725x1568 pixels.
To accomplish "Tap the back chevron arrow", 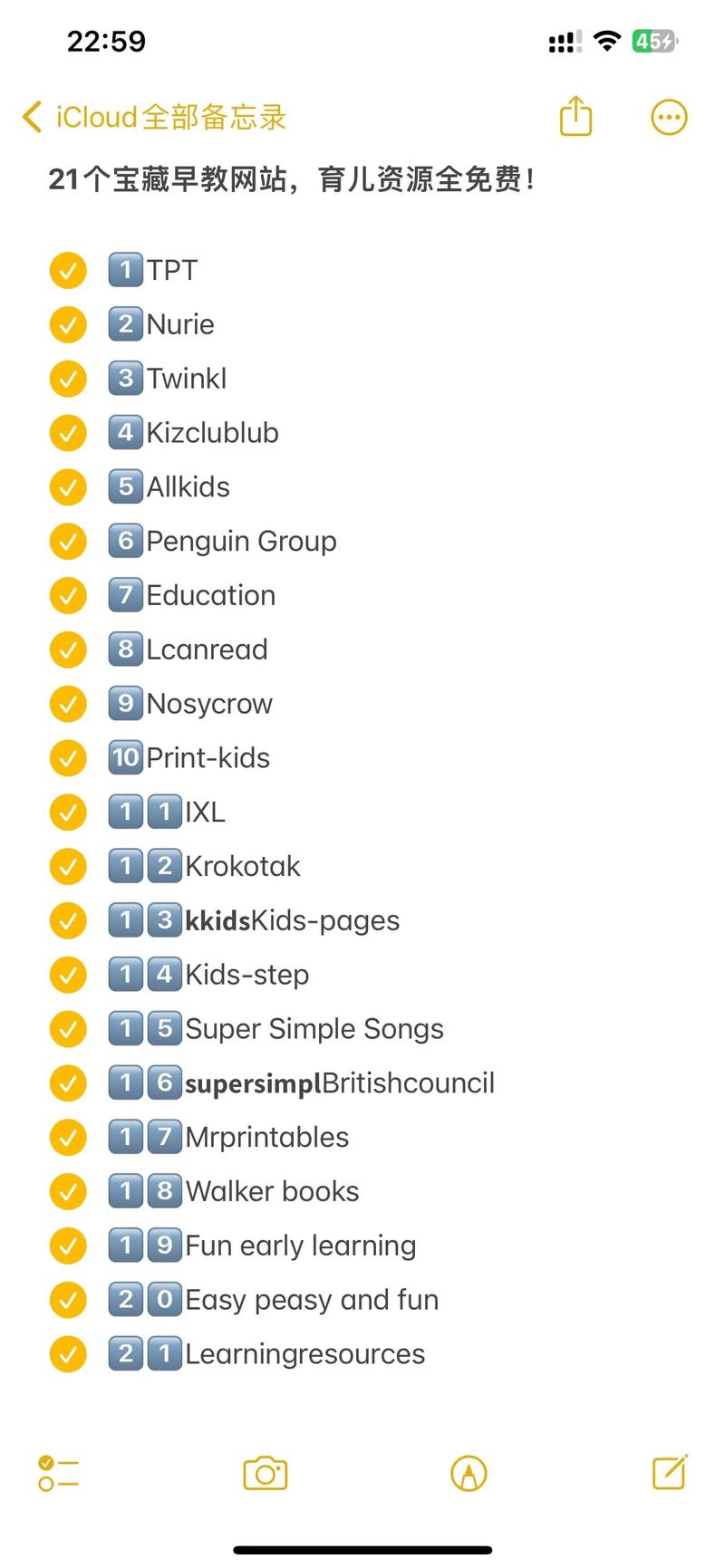I will [32, 117].
